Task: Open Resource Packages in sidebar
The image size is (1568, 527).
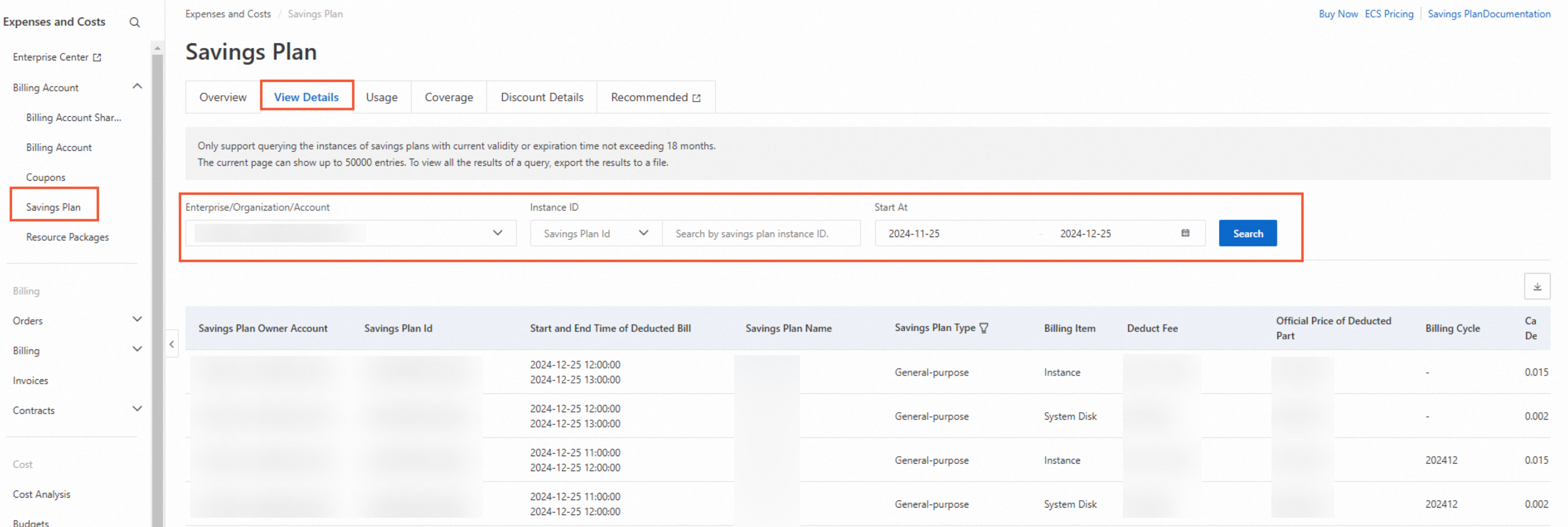Action: (x=67, y=237)
